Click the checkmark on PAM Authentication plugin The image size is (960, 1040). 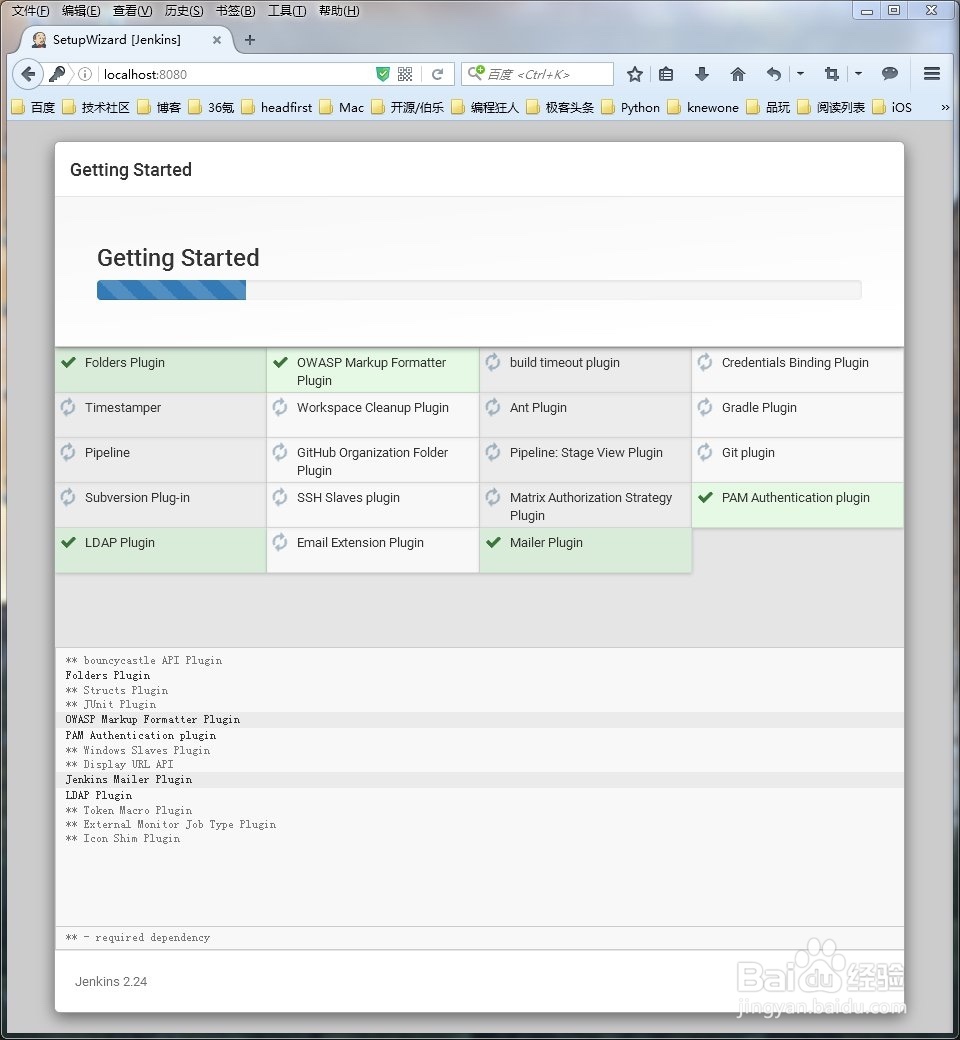pos(705,497)
